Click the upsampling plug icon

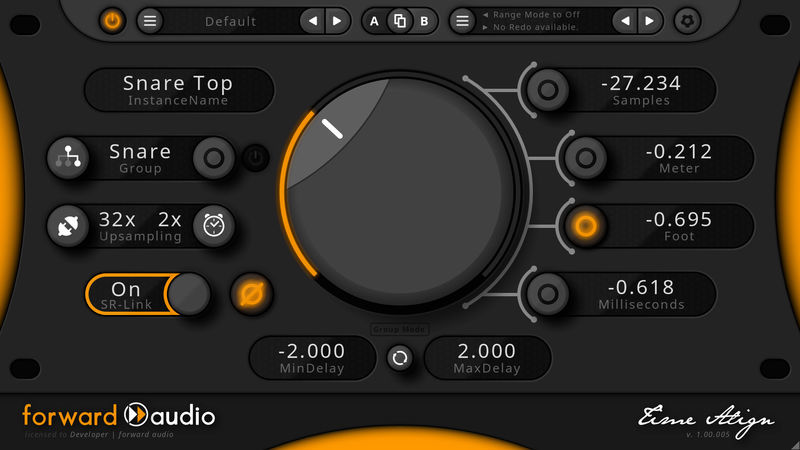68,226
